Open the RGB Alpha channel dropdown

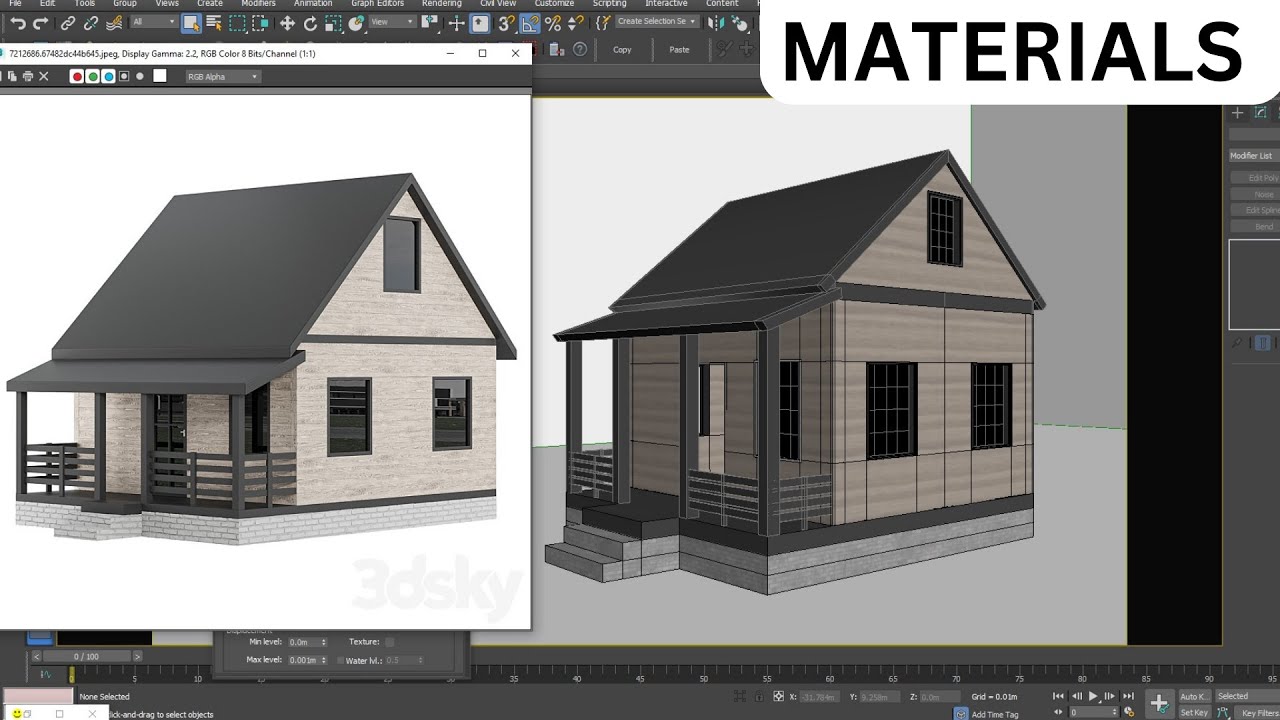[223, 77]
